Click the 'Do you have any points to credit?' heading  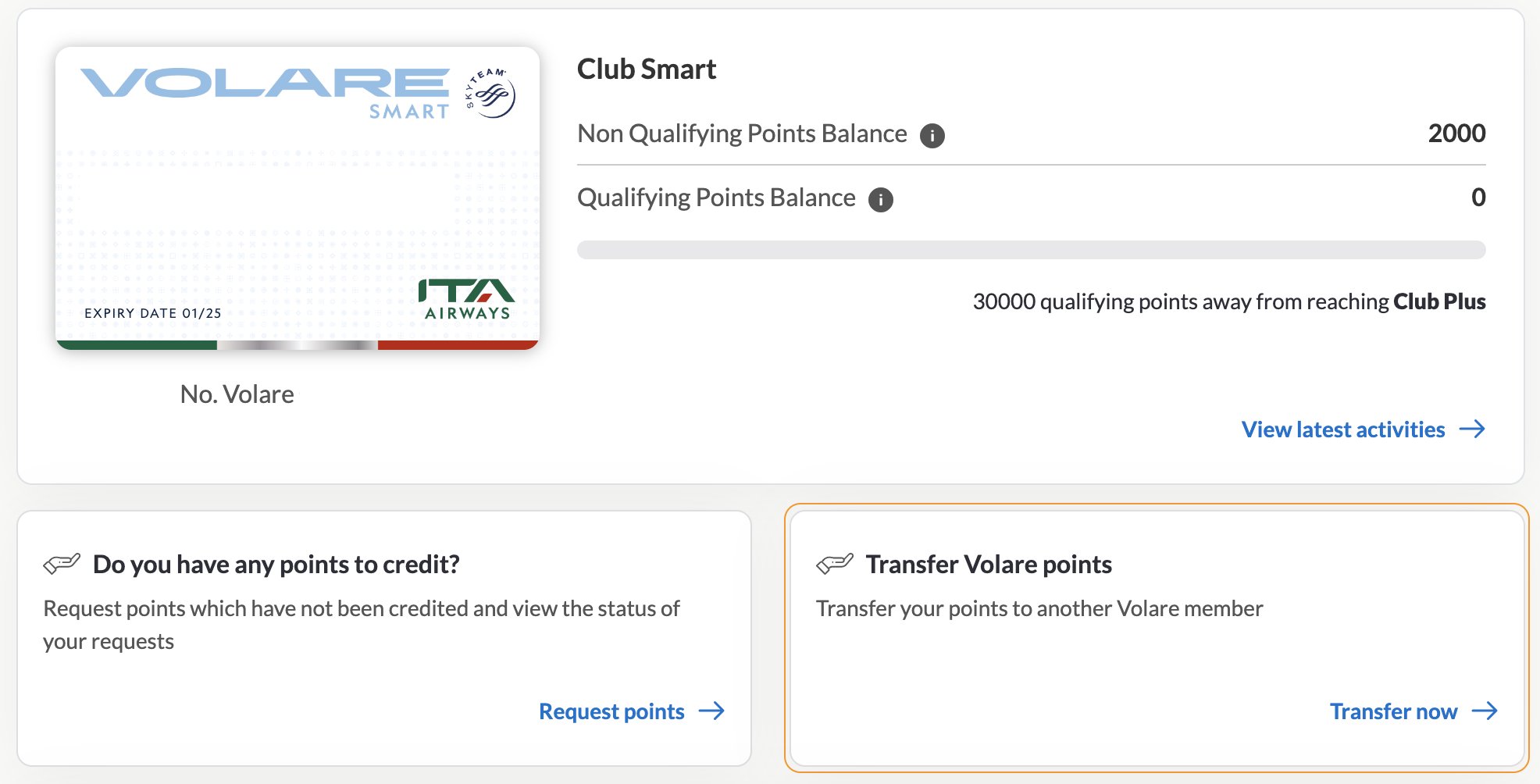click(276, 565)
